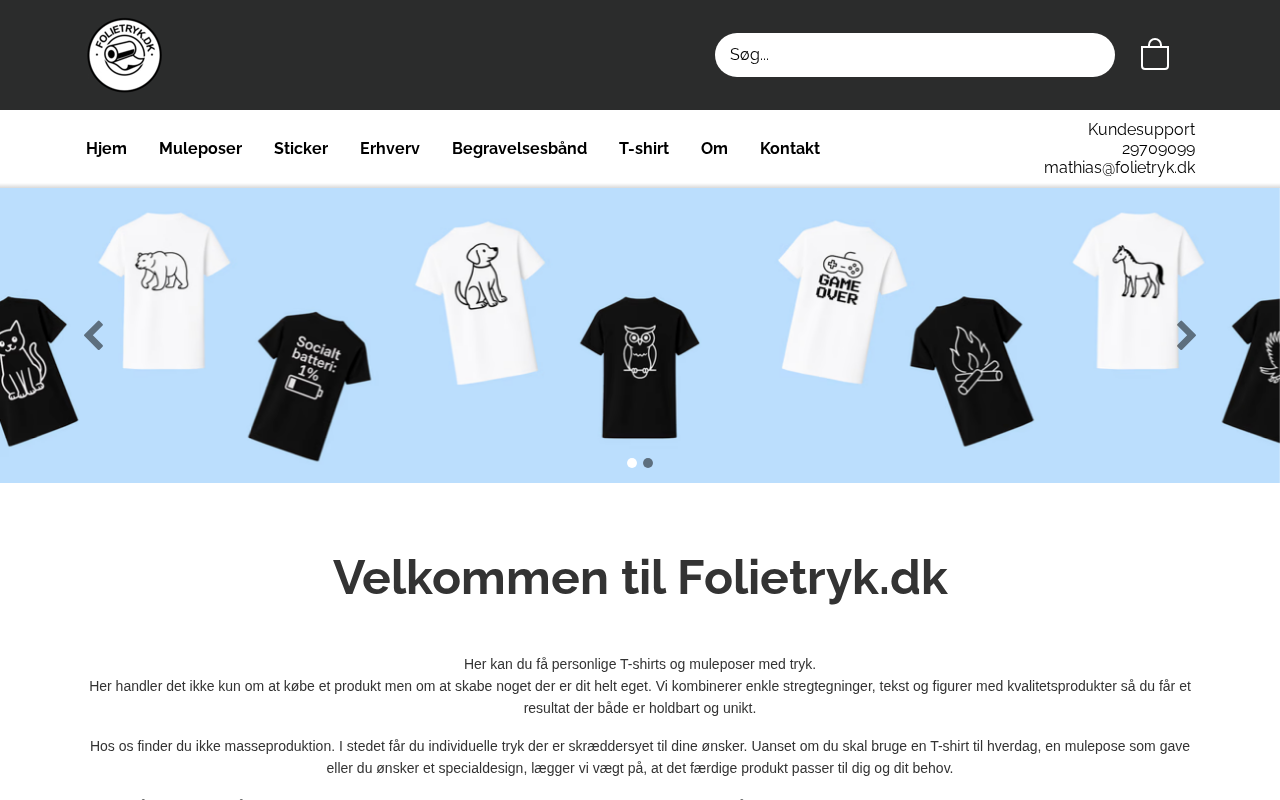
Task: Open the shopping bag cart icon
Action: 1155,54
